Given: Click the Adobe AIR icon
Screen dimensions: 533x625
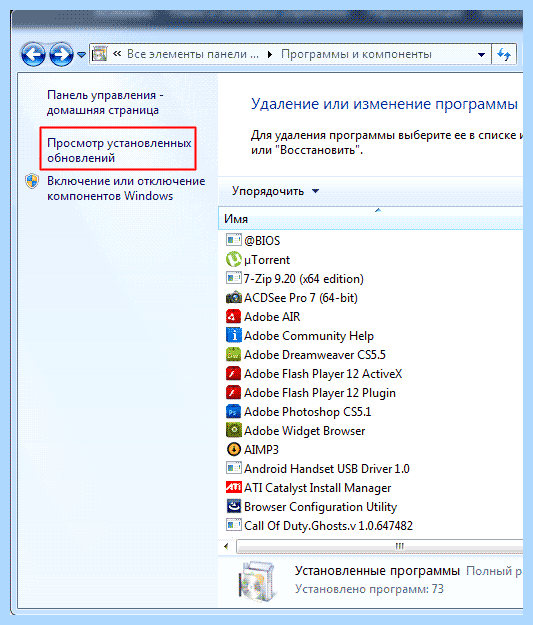Looking at the screenshot, I should pyautogui.click(x=234, y=316).
